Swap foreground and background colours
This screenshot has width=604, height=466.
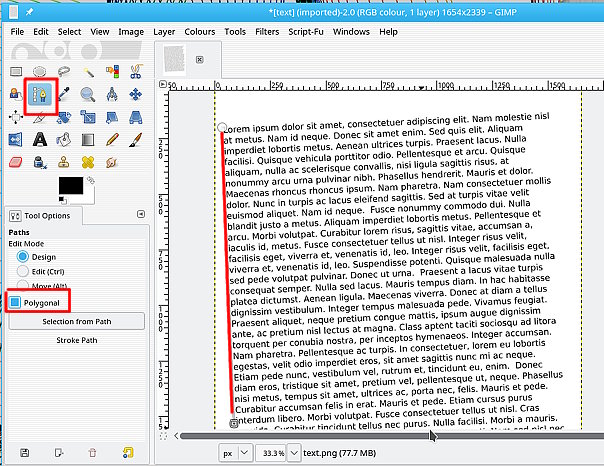pyautogui.click(x=91, y=180)
